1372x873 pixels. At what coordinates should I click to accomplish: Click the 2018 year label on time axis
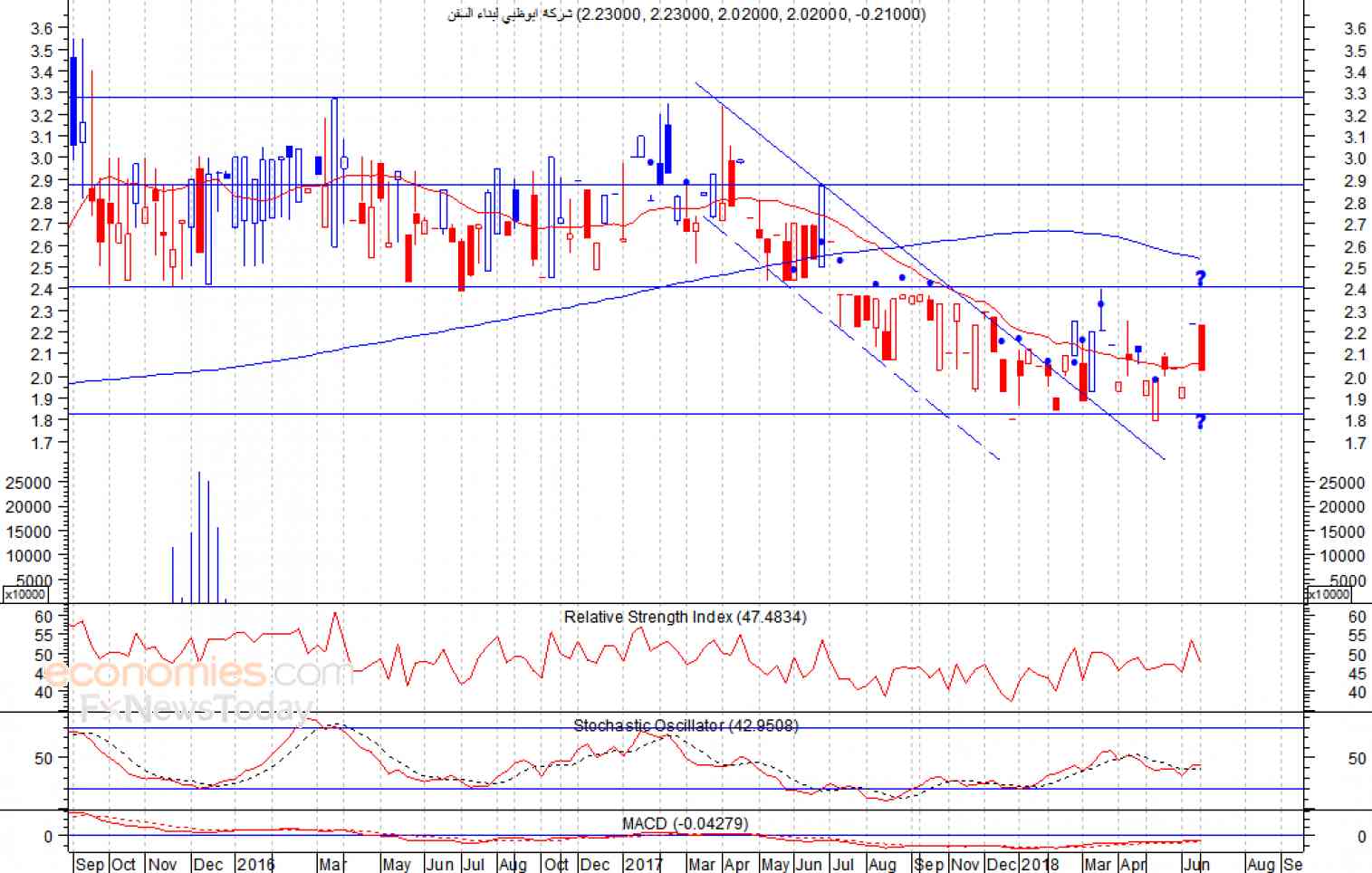(x=1041, y=864)
